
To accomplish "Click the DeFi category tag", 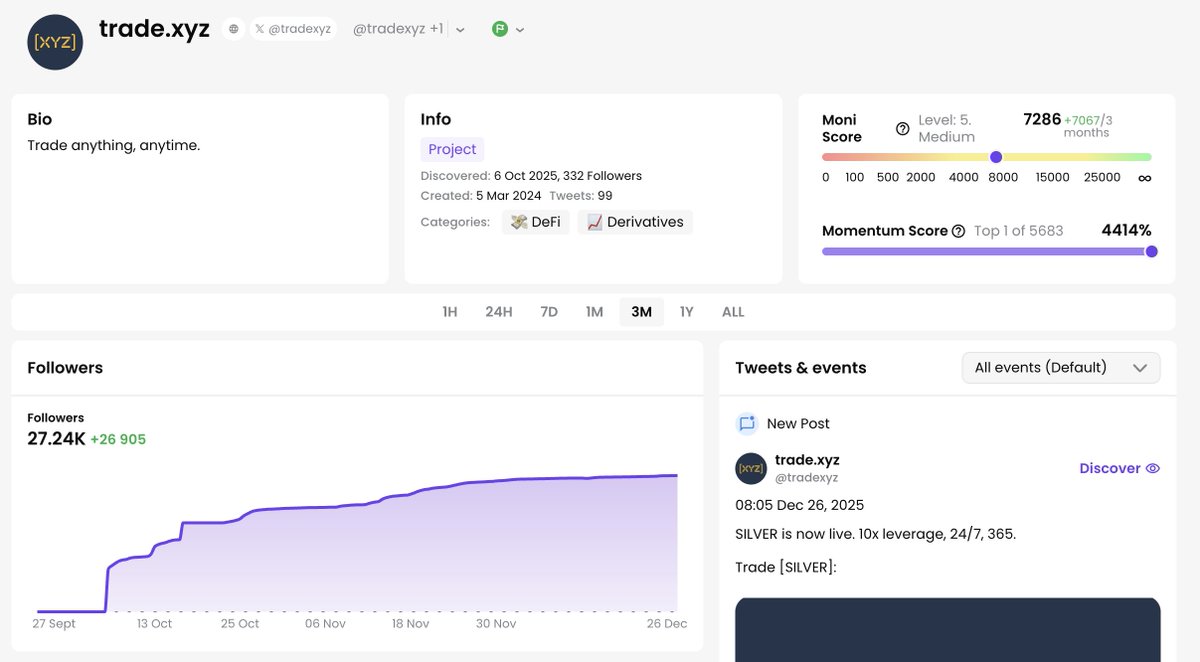I will click(x=536, y=222).
